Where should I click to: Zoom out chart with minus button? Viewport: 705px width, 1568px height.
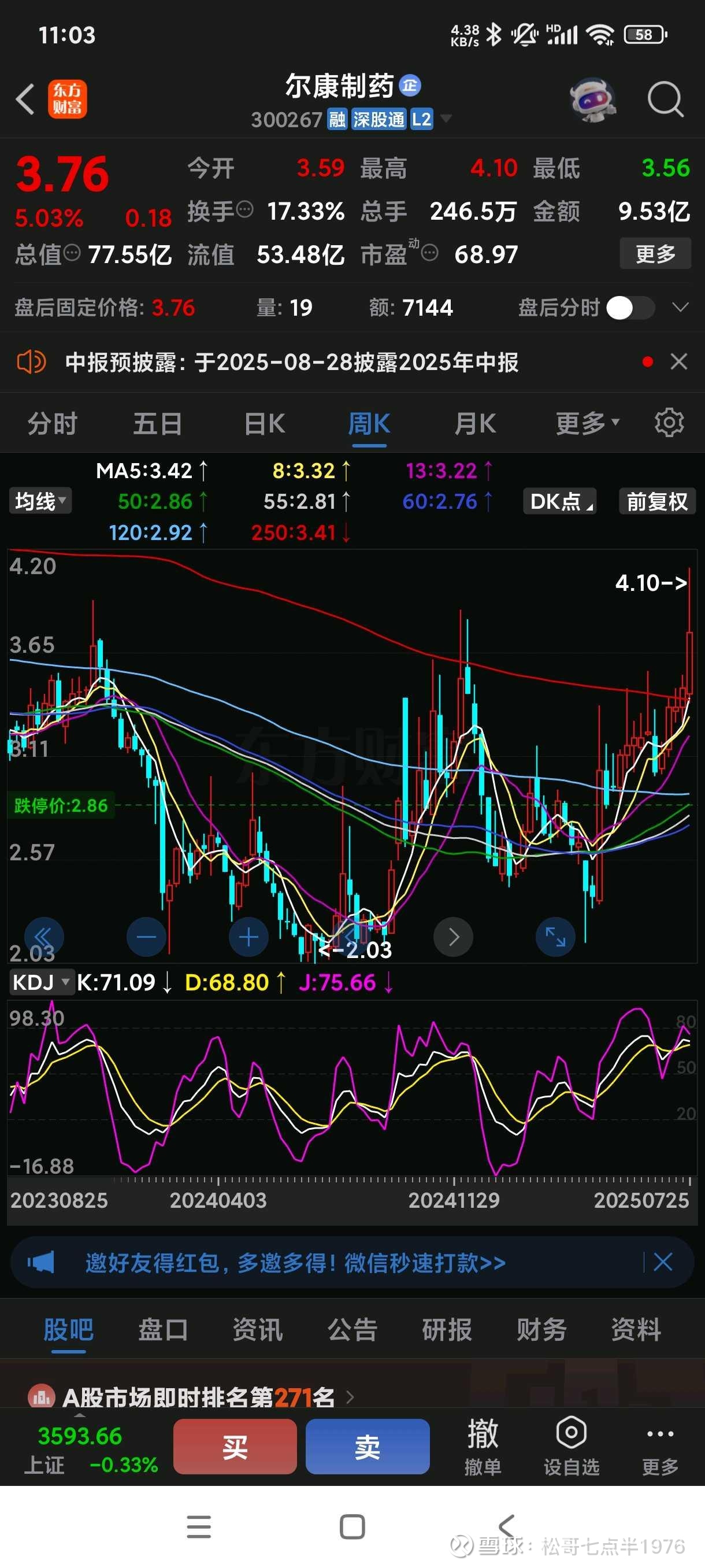(x=146, y=937)
